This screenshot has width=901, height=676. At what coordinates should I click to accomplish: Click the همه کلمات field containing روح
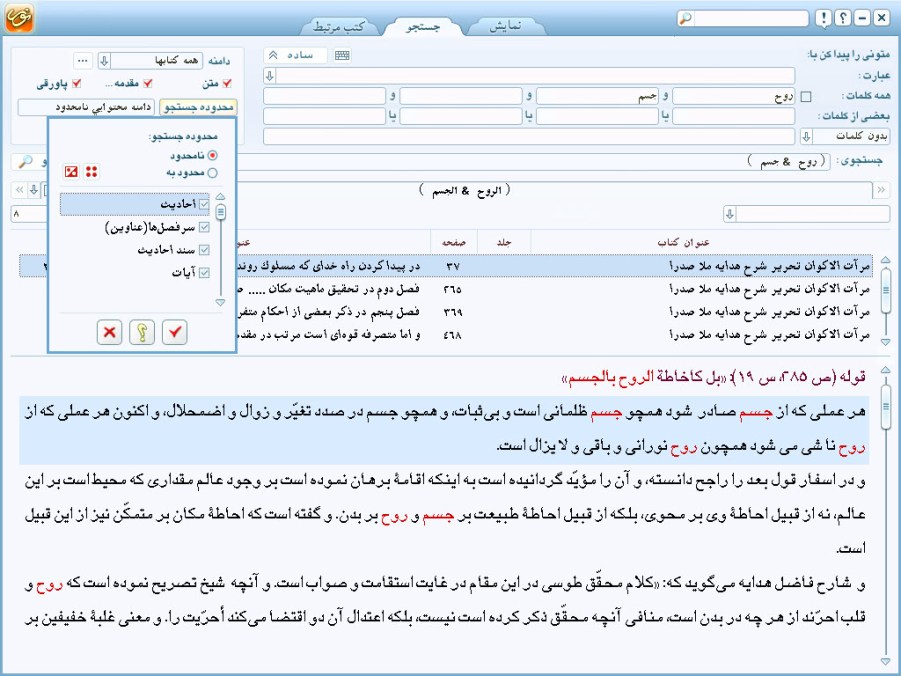point(734,97)
